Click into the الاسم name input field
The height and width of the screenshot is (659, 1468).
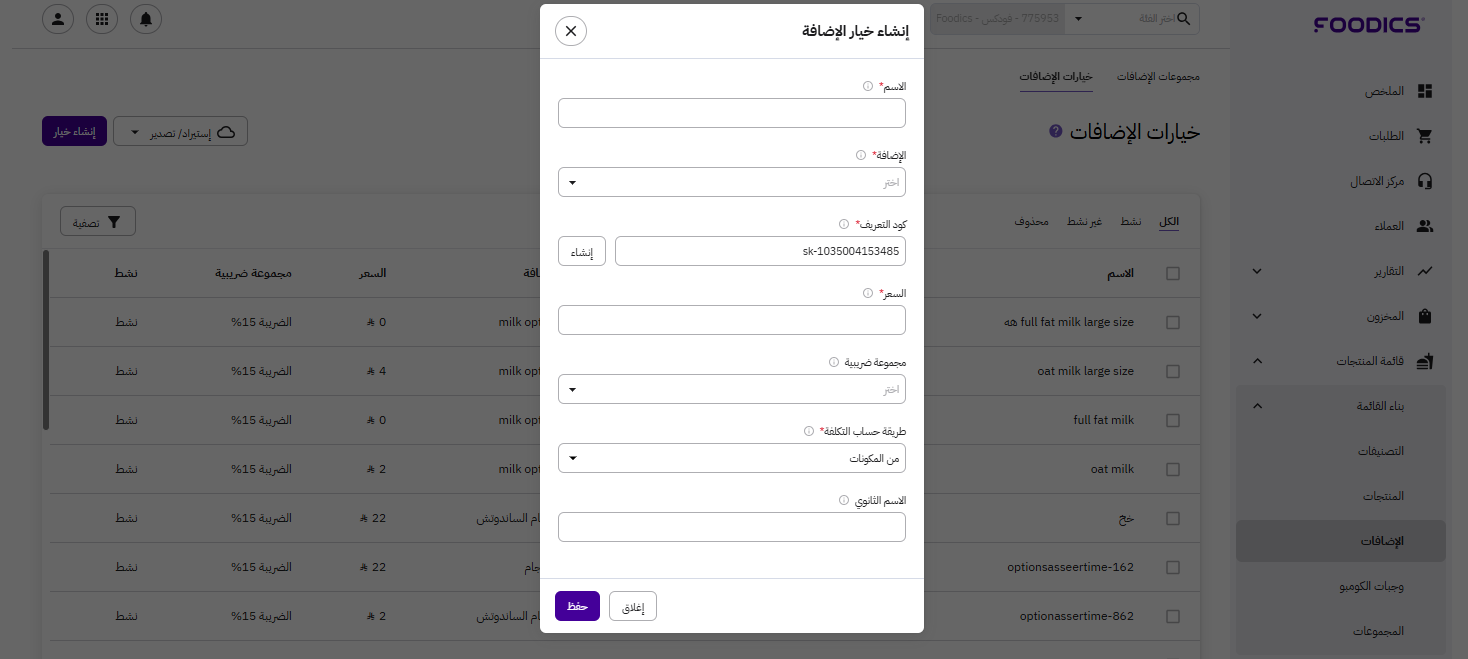click(x=732, y=113)
